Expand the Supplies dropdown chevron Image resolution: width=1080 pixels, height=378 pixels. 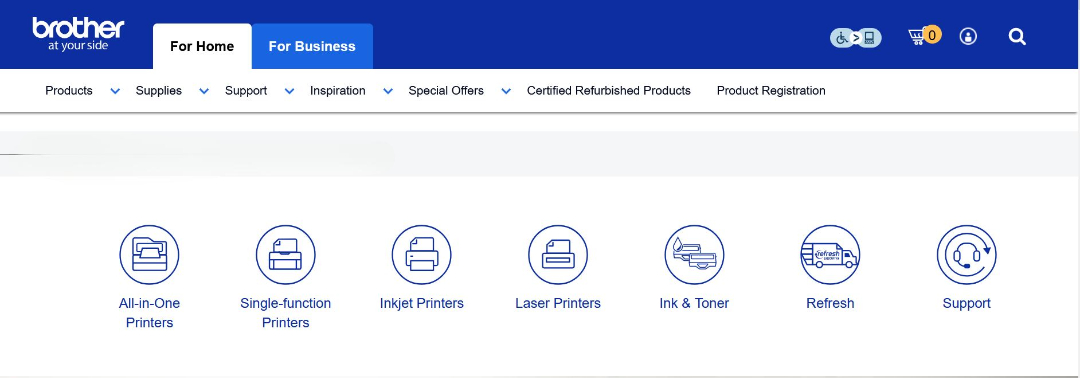(204, 91)
